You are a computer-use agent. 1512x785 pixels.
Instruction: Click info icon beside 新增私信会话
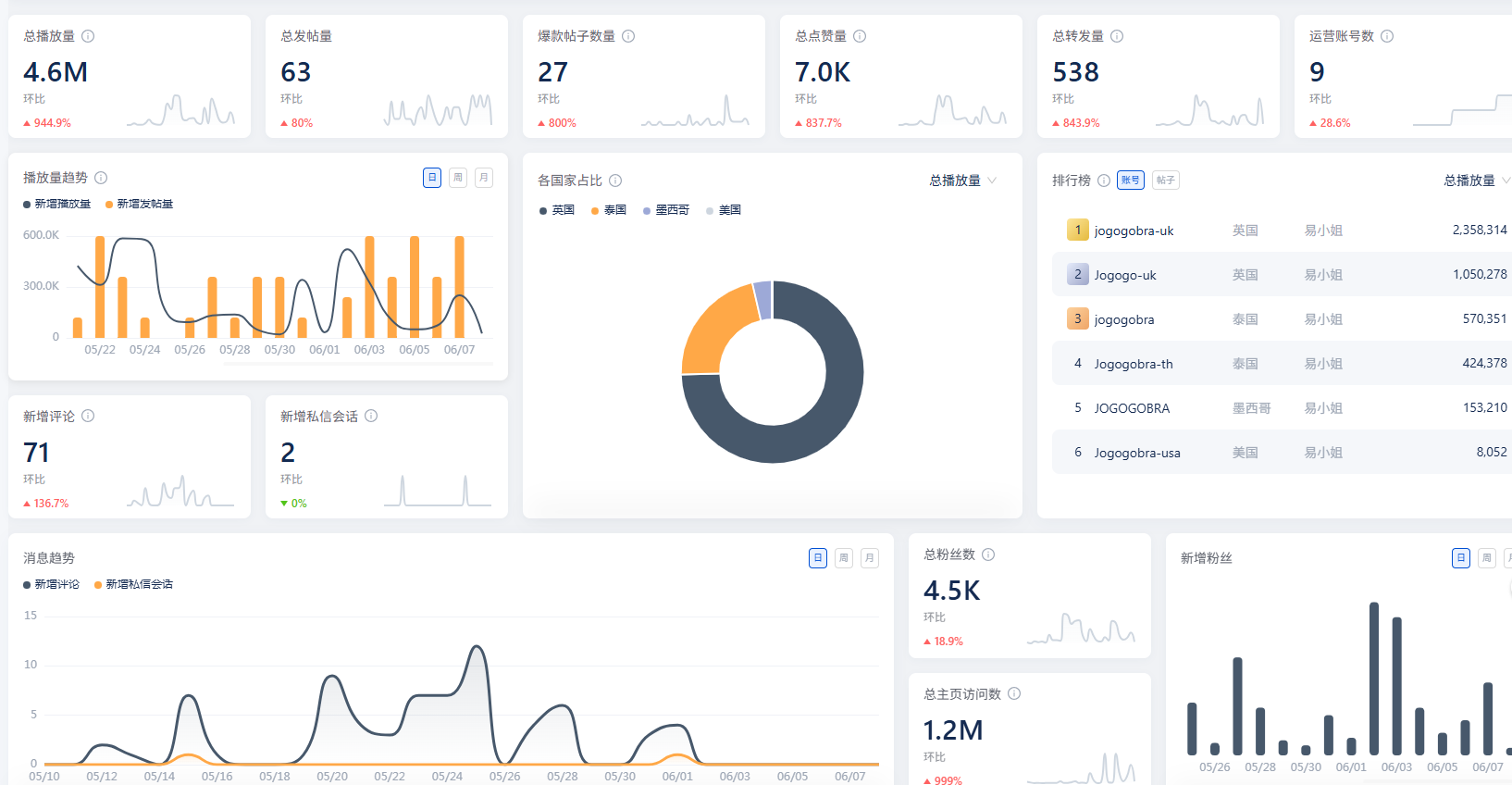[x=371, y=416]
